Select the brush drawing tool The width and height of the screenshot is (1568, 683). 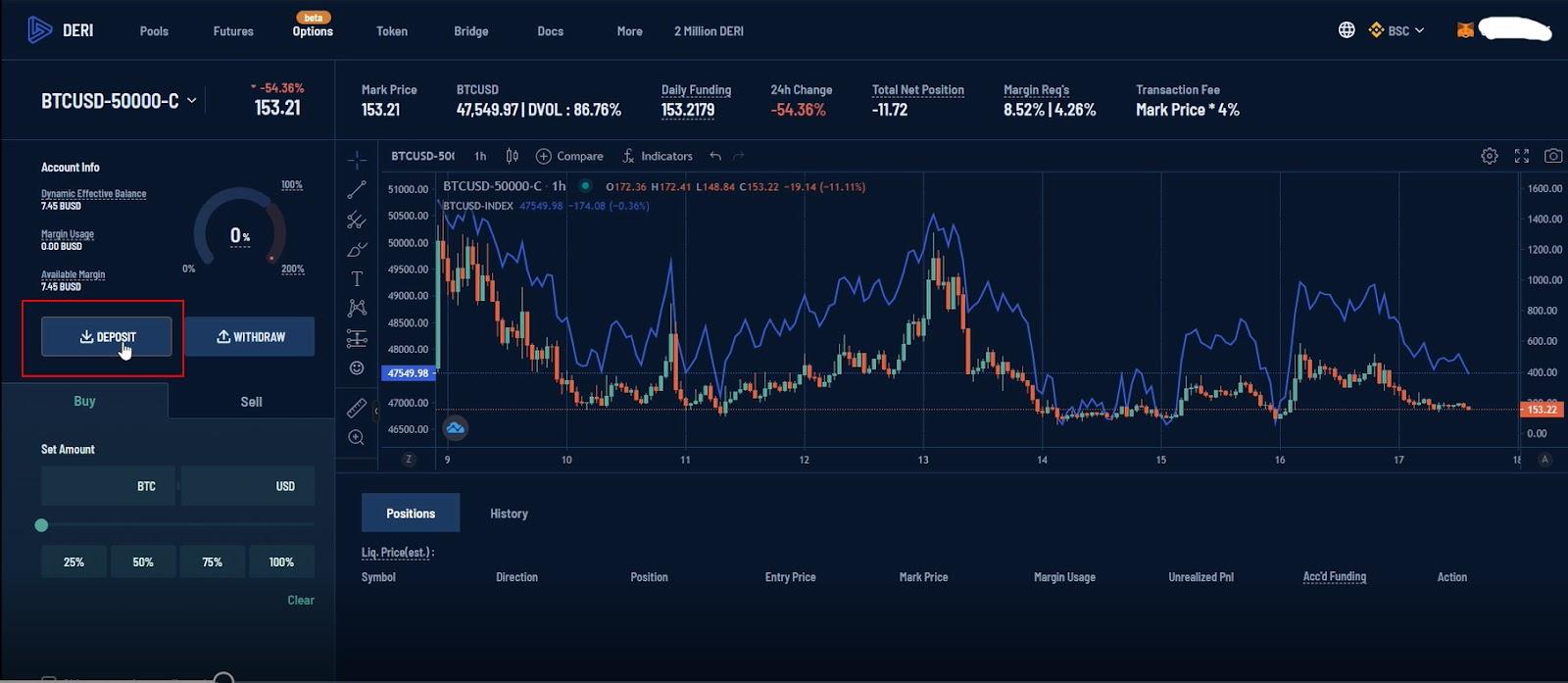click(x=357, y=250)
